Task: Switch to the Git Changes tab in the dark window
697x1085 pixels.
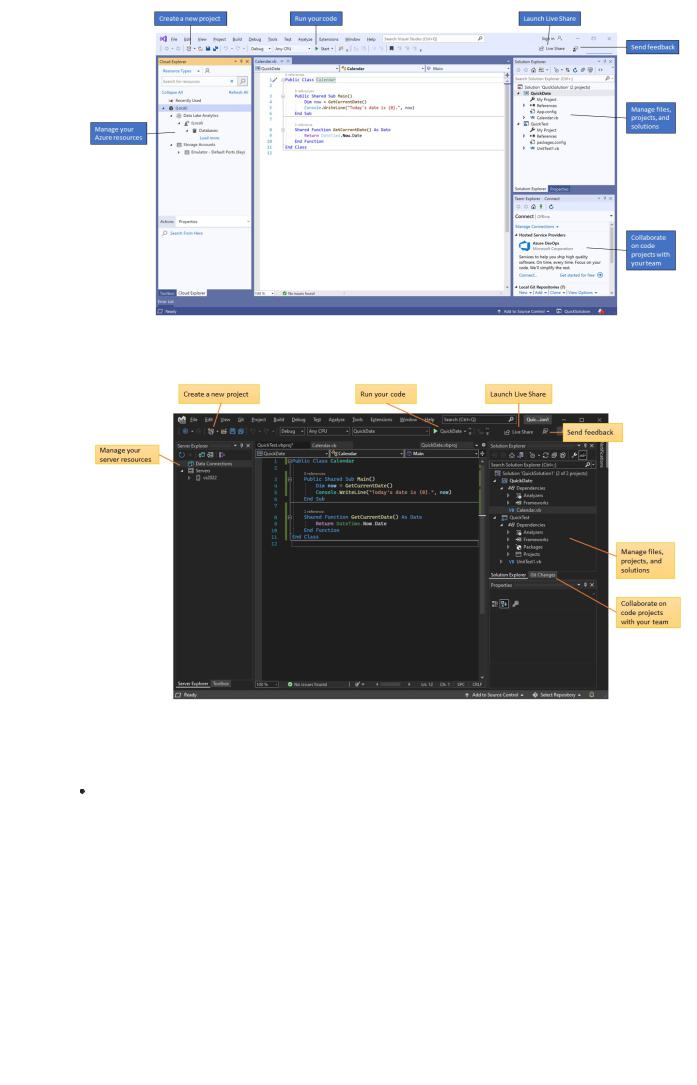Action: tap(543, 575)
